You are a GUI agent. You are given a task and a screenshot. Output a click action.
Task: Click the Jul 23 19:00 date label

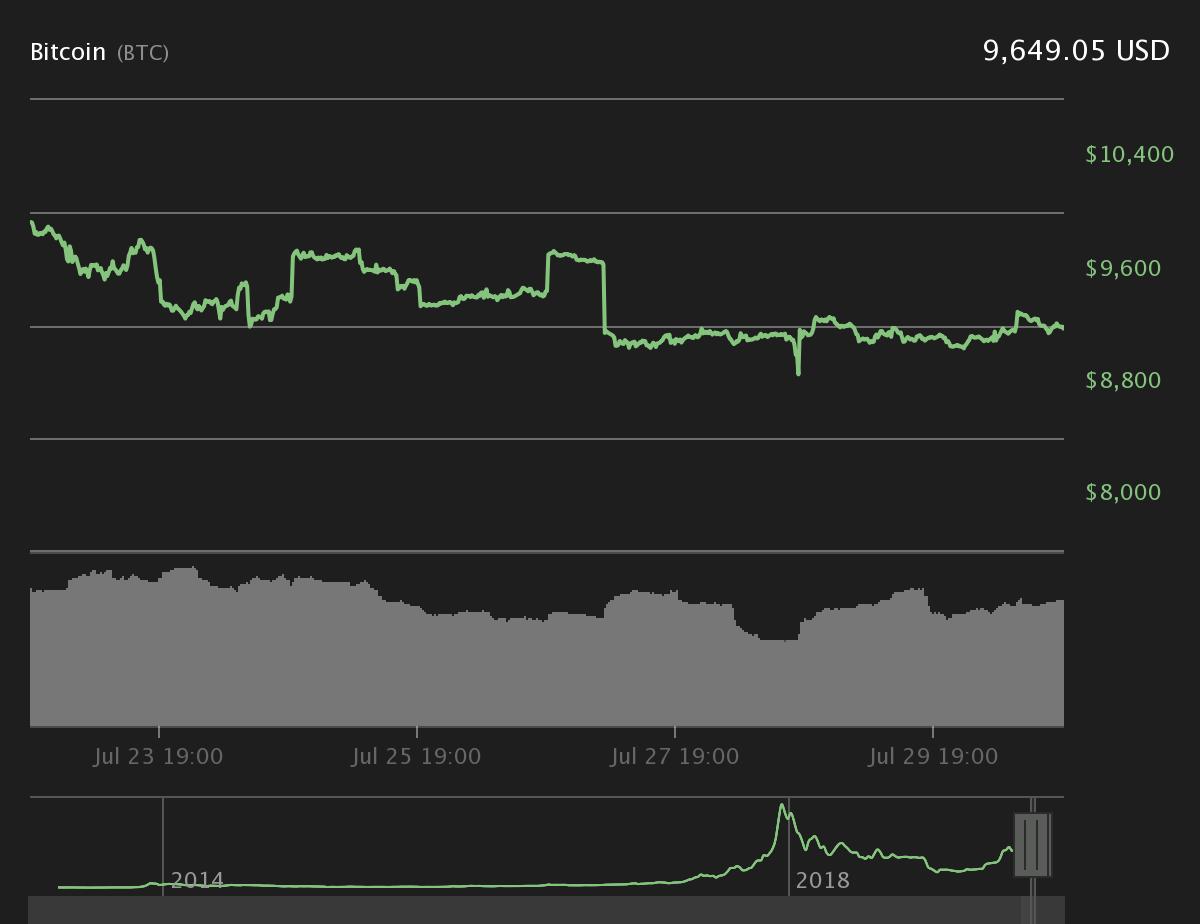[x=159, y=756]
